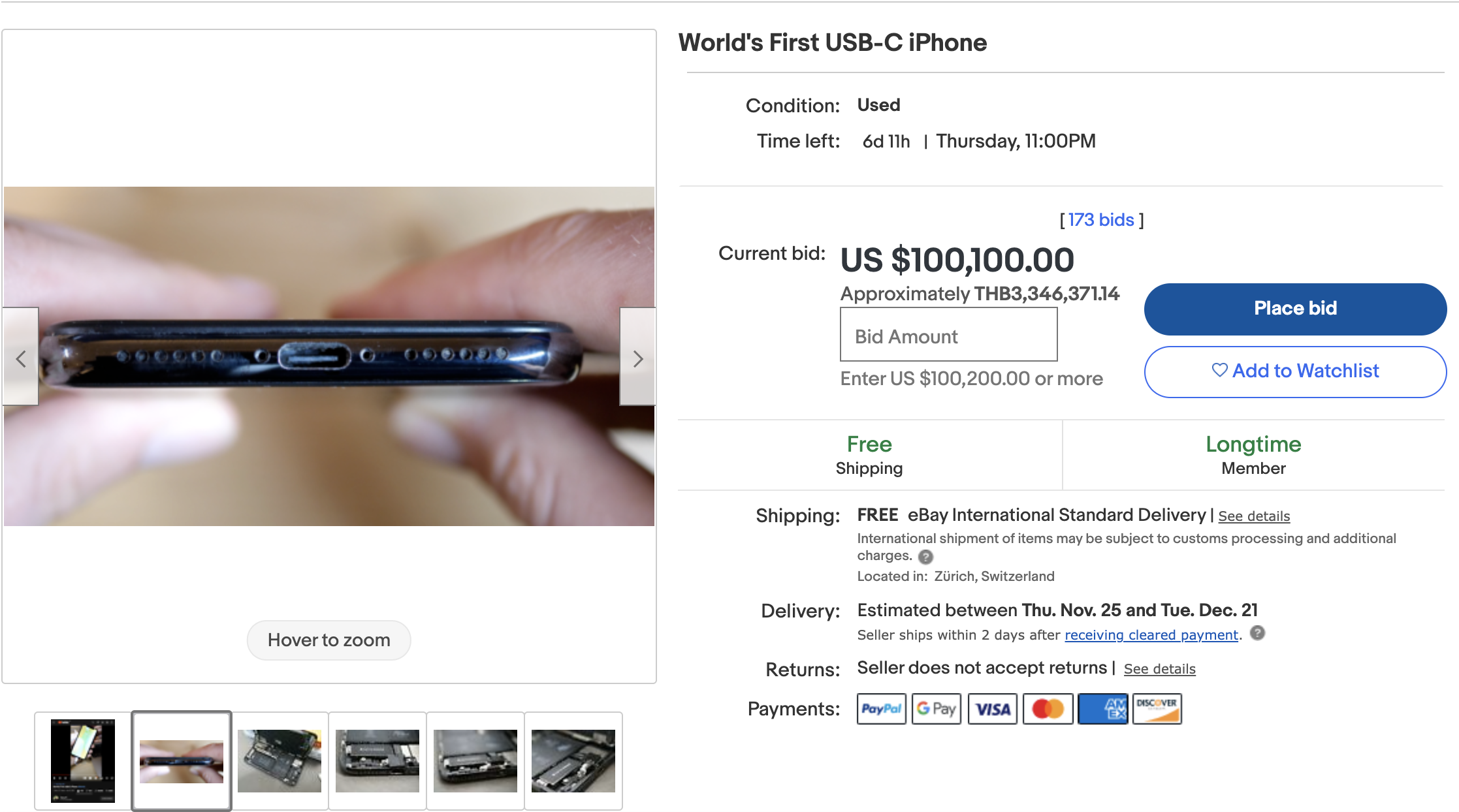Click the American Express icon
The width and height of the screenshot is (1459, 812).
[x=1102, y=709]
